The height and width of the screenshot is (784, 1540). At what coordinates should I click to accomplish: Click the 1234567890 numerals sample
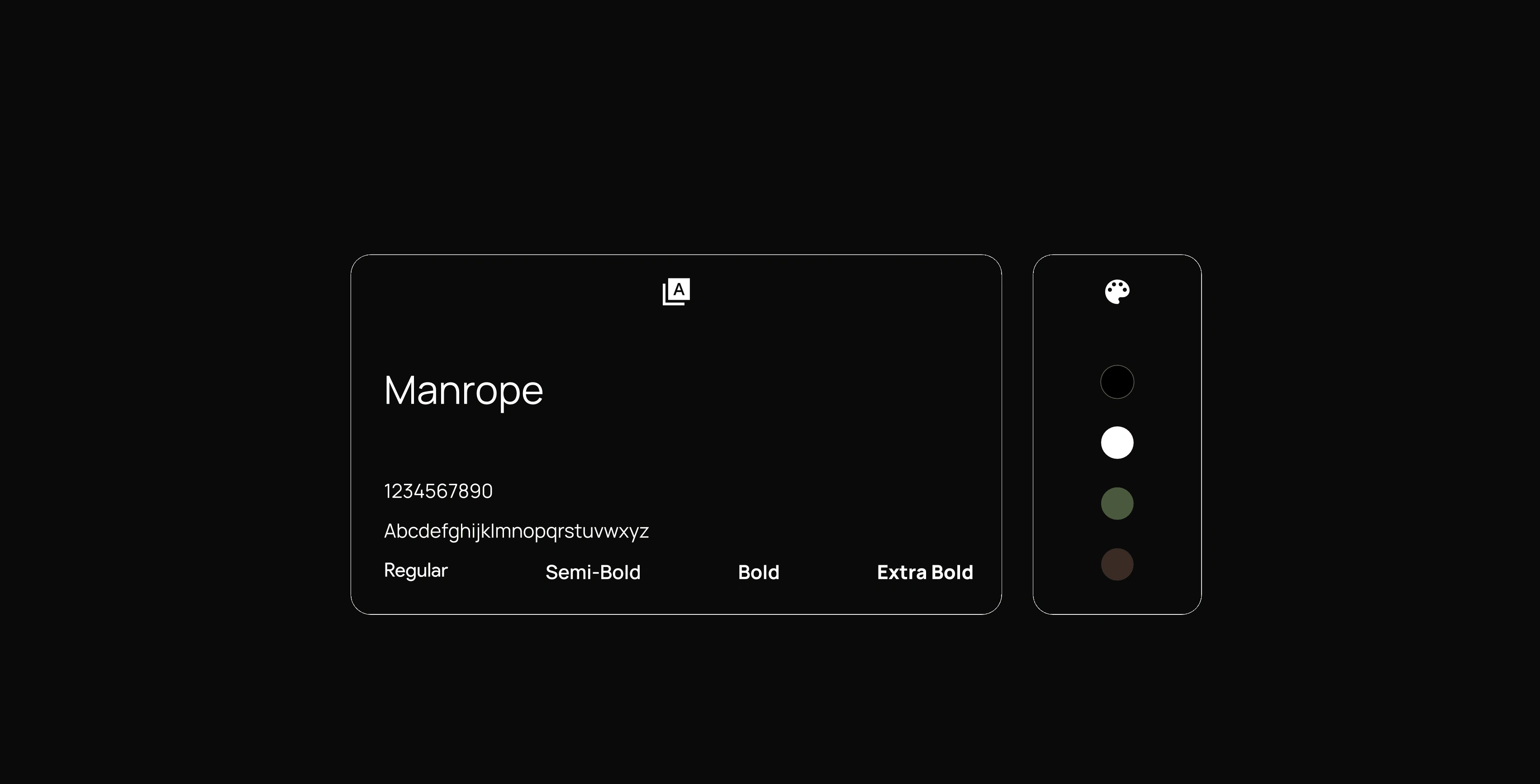click(438, 491)
